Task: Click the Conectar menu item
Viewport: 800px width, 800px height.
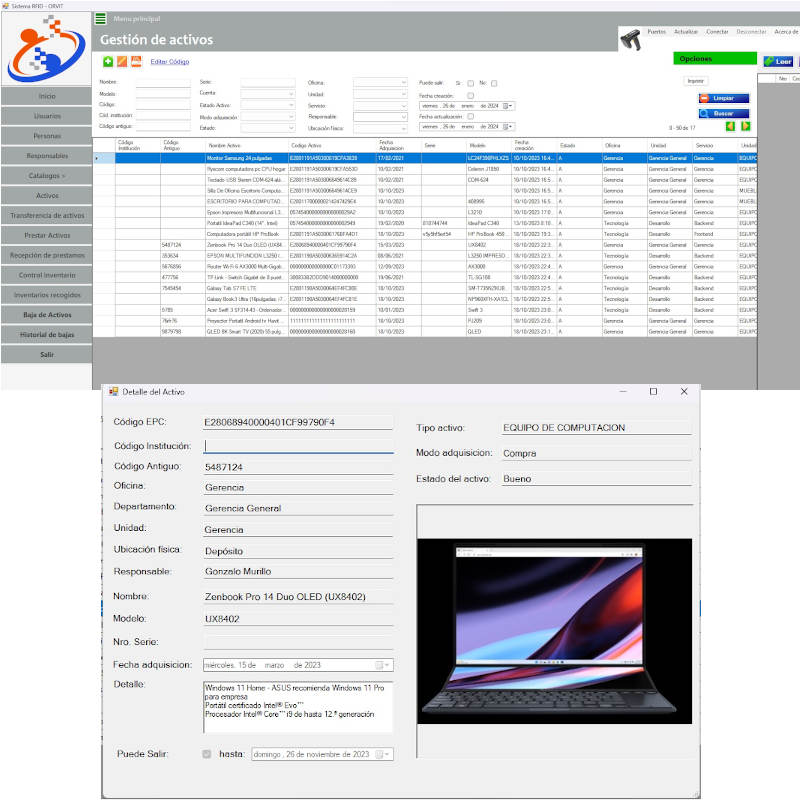Action: tap(717, 32)
